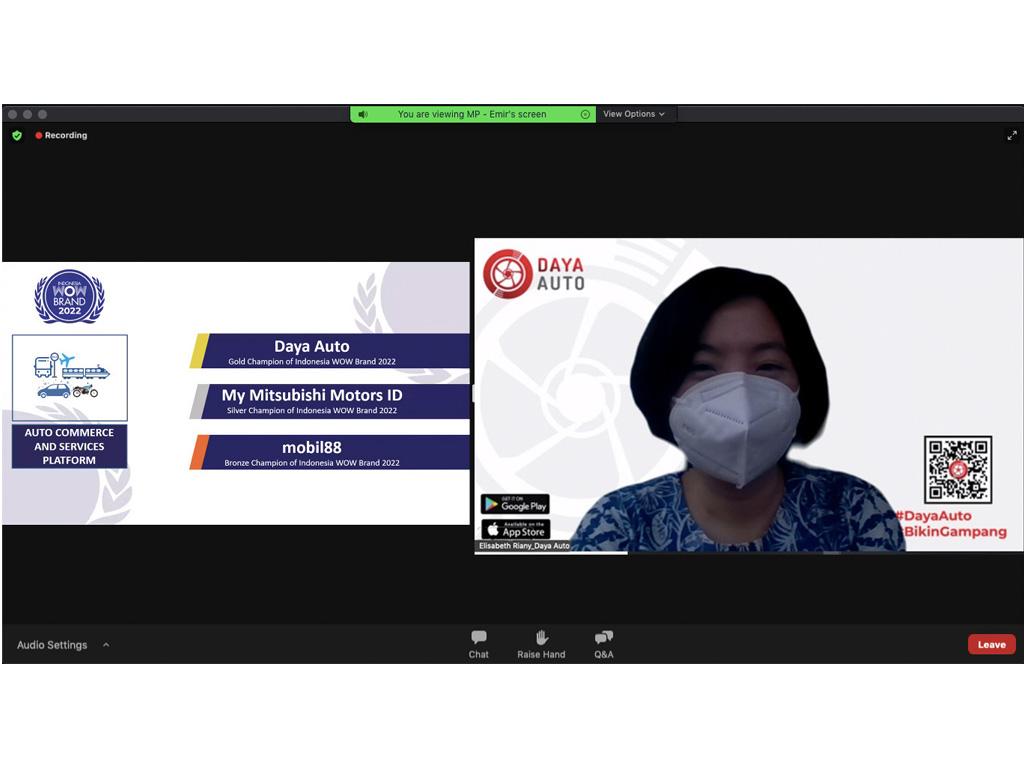
Task: Click the Google Play badge
Action: (515, 504)
